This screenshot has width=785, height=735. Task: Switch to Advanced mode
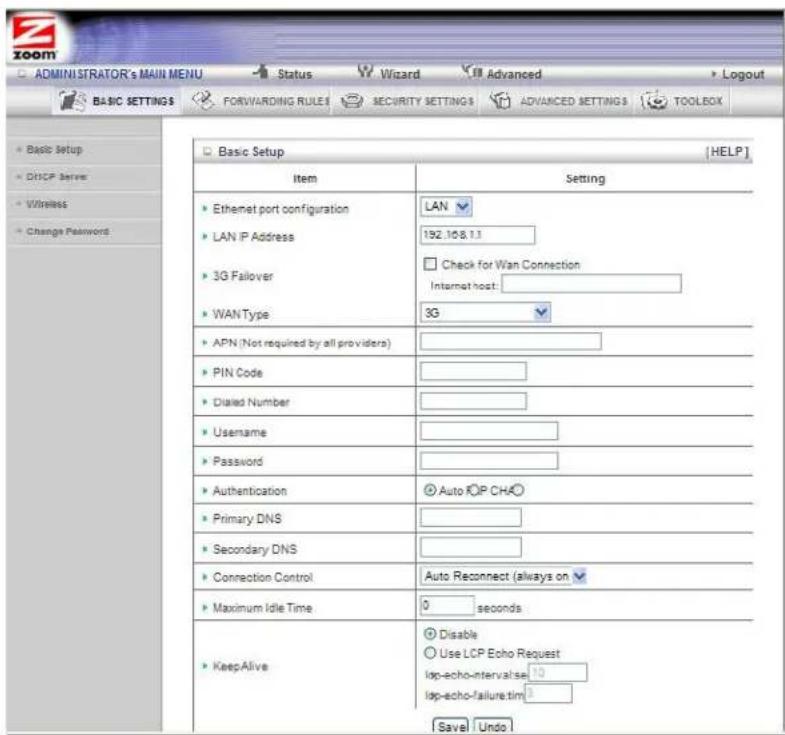pos(514,74)
